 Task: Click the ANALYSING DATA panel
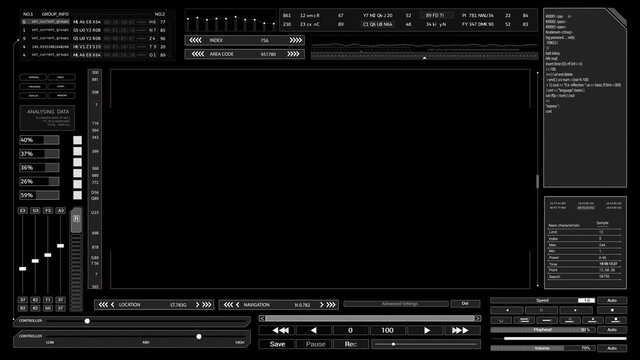click(x=47, y=118)
